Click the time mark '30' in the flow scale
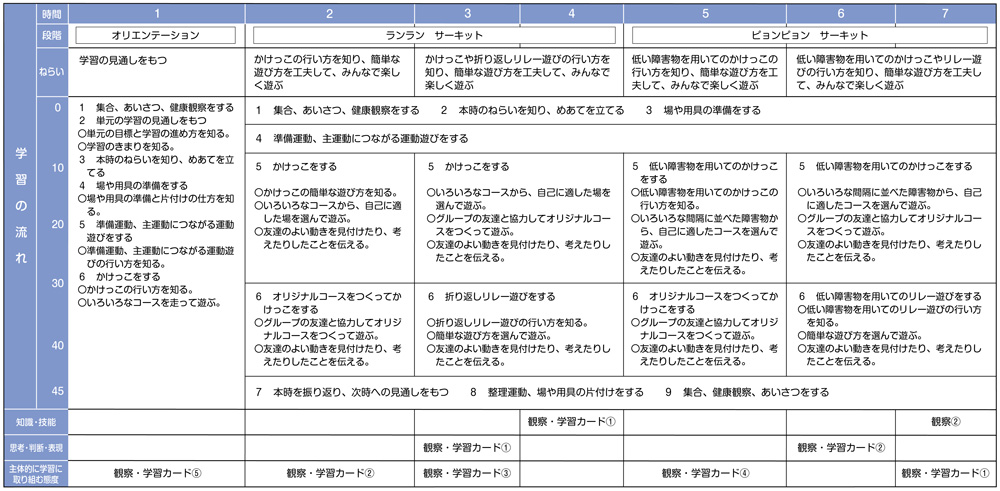The height and width of the screenshot is (491, 1000). click(x=57, y=283)
